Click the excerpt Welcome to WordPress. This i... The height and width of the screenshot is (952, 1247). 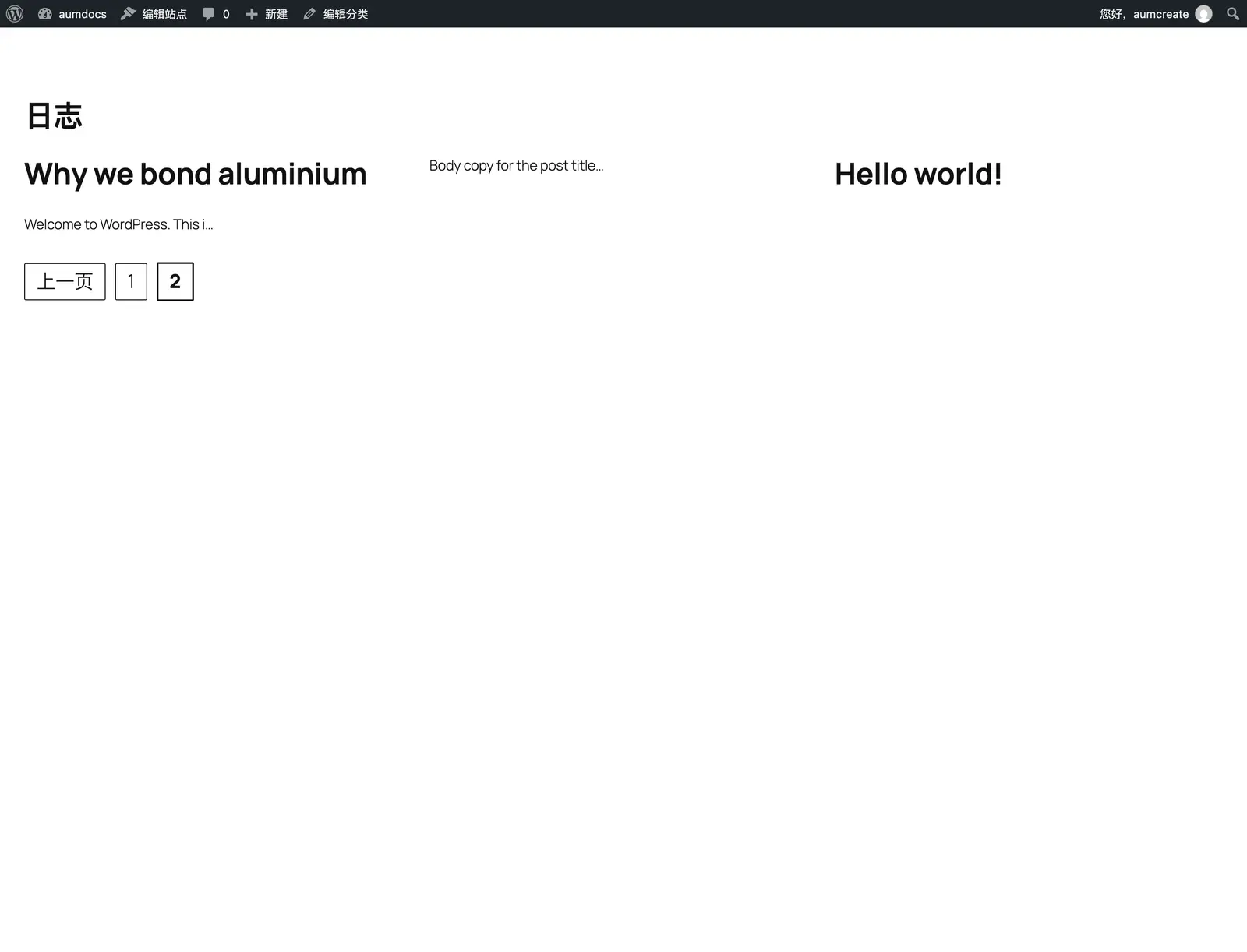coord(118,224)
